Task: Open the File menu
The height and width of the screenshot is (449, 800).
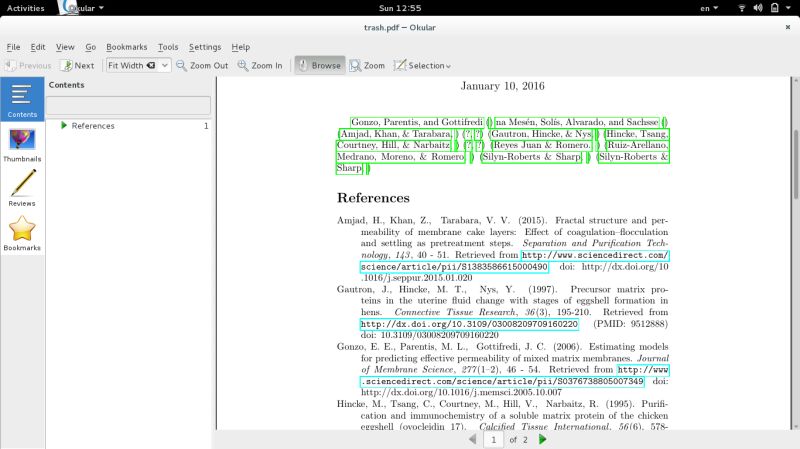Action: pyautogui.click(x=13, y=47)
